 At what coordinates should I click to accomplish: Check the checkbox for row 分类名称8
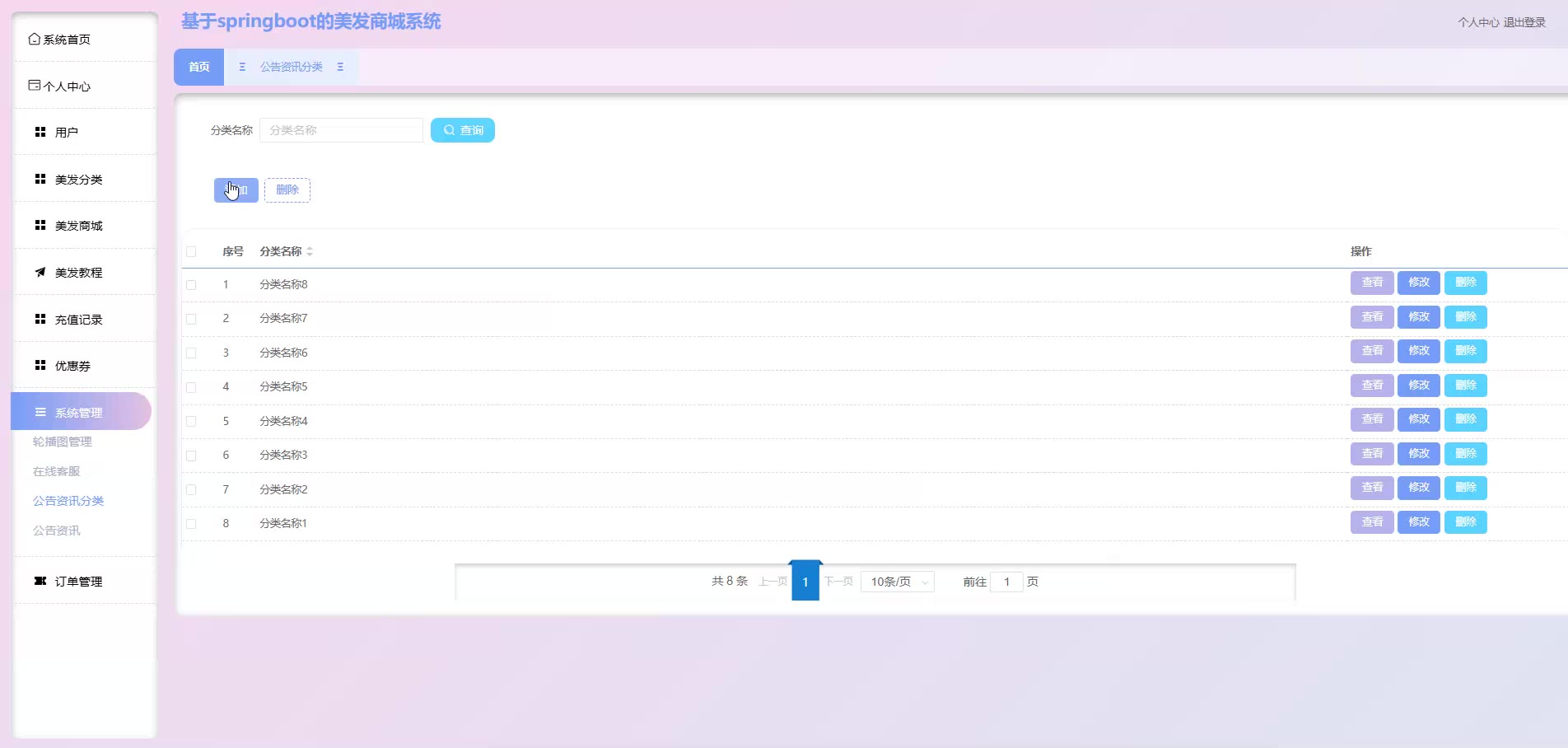click(x=191, y=285)
